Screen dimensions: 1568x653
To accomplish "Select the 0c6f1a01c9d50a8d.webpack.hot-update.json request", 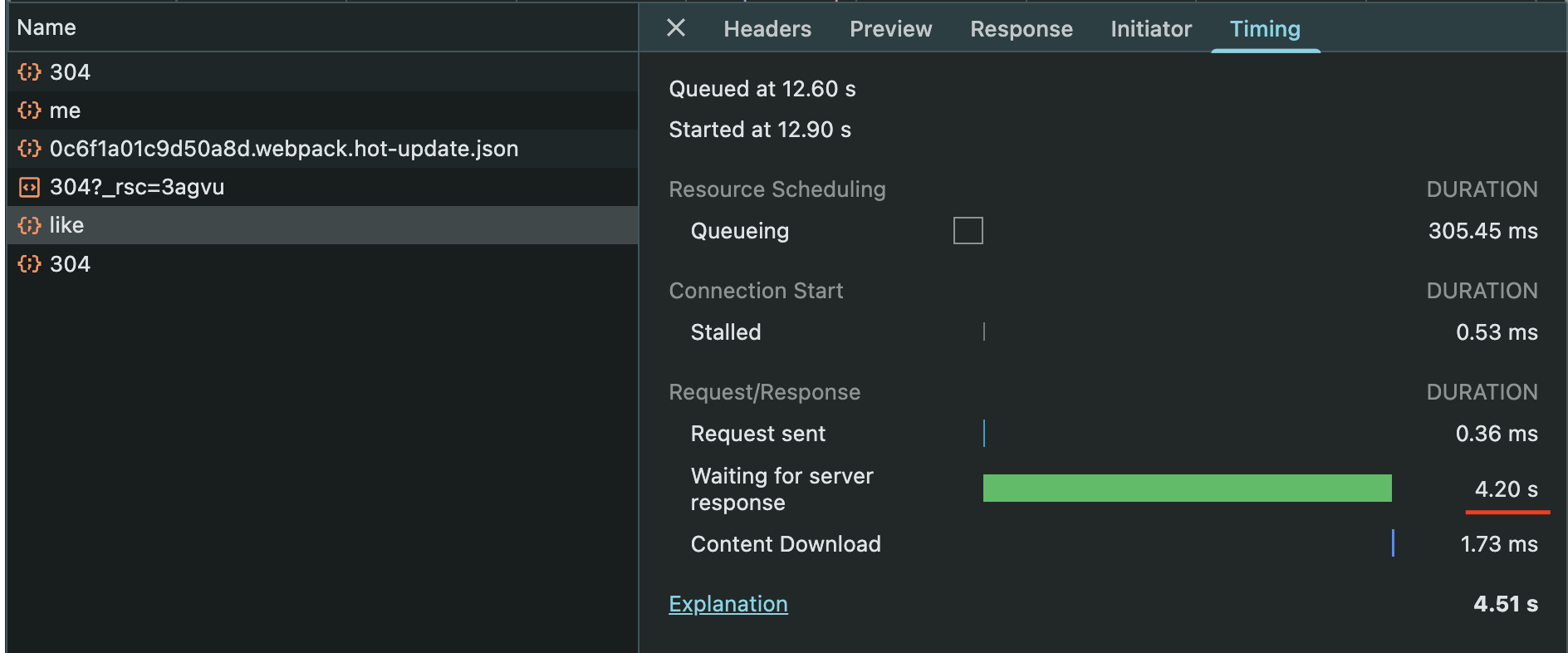I will click(x=284, y=149).
